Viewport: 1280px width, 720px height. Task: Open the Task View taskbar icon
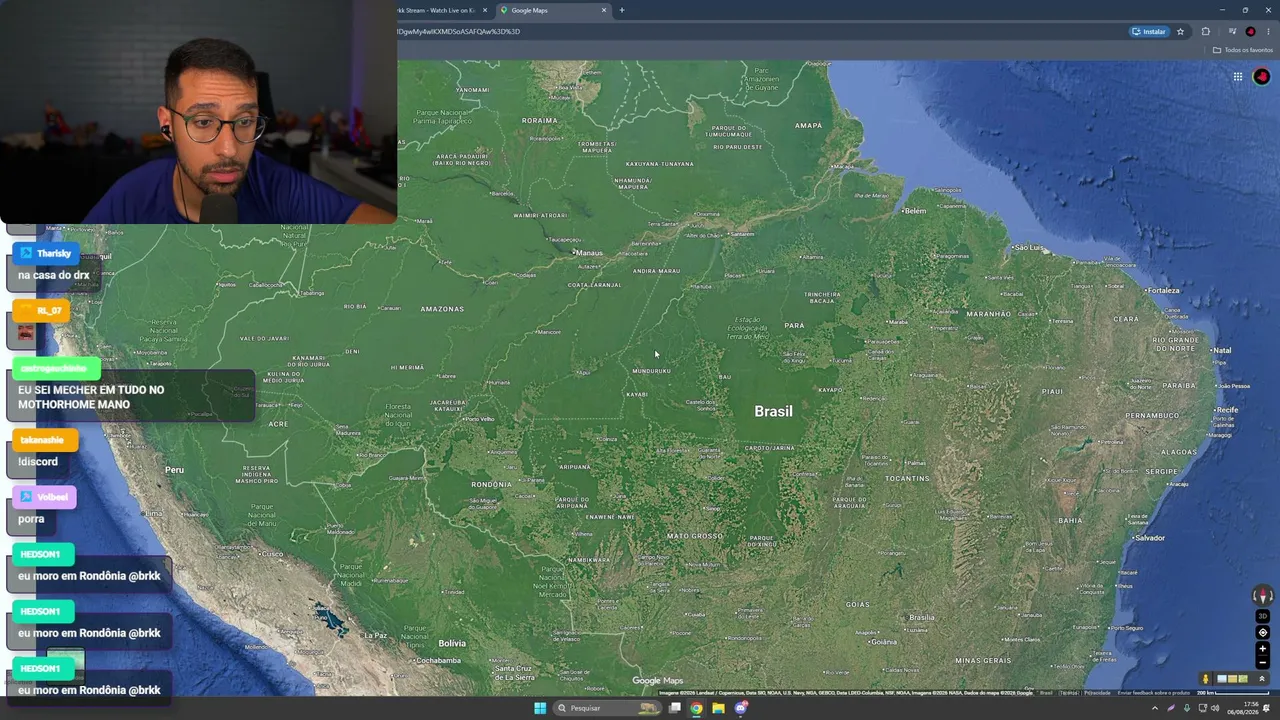(675, 708)
